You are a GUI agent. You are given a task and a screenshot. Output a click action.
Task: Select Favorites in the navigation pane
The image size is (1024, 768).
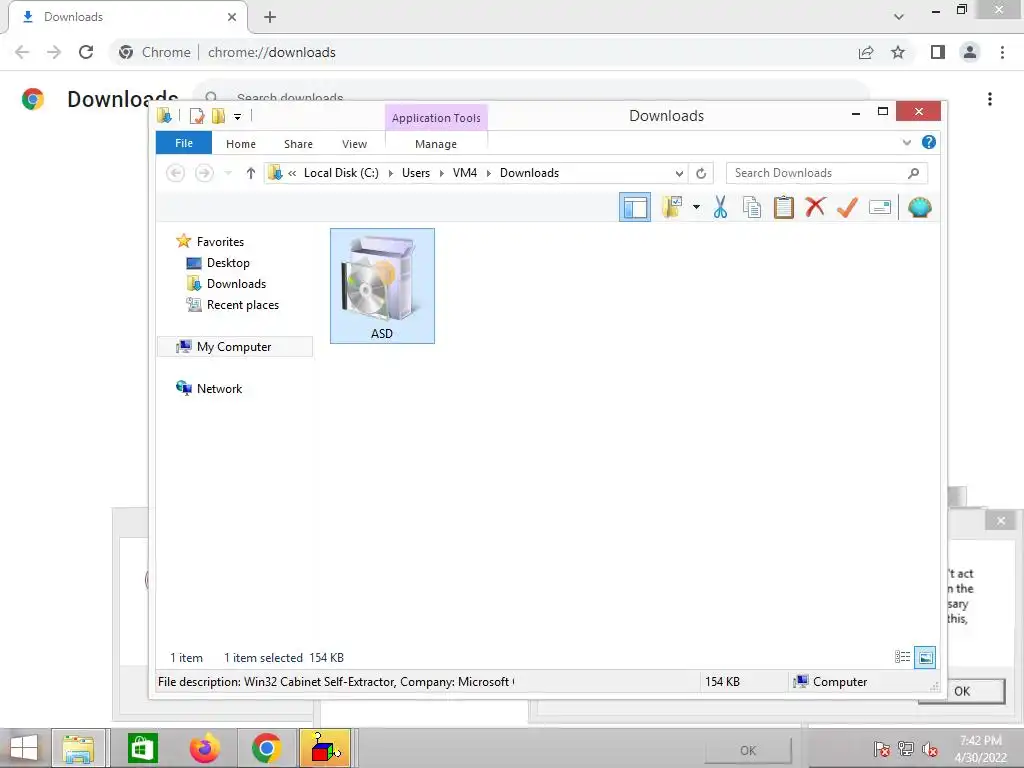tap(220, 242)
